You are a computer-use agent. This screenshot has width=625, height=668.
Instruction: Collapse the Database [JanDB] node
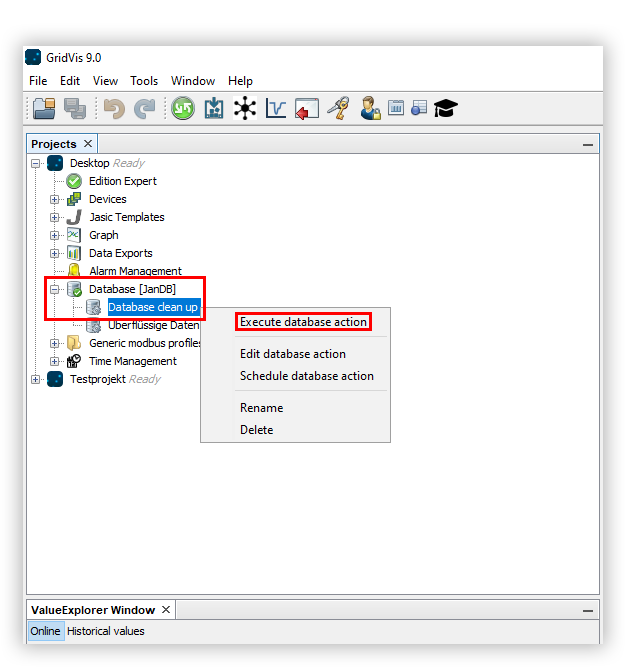[x=55, y=289]
